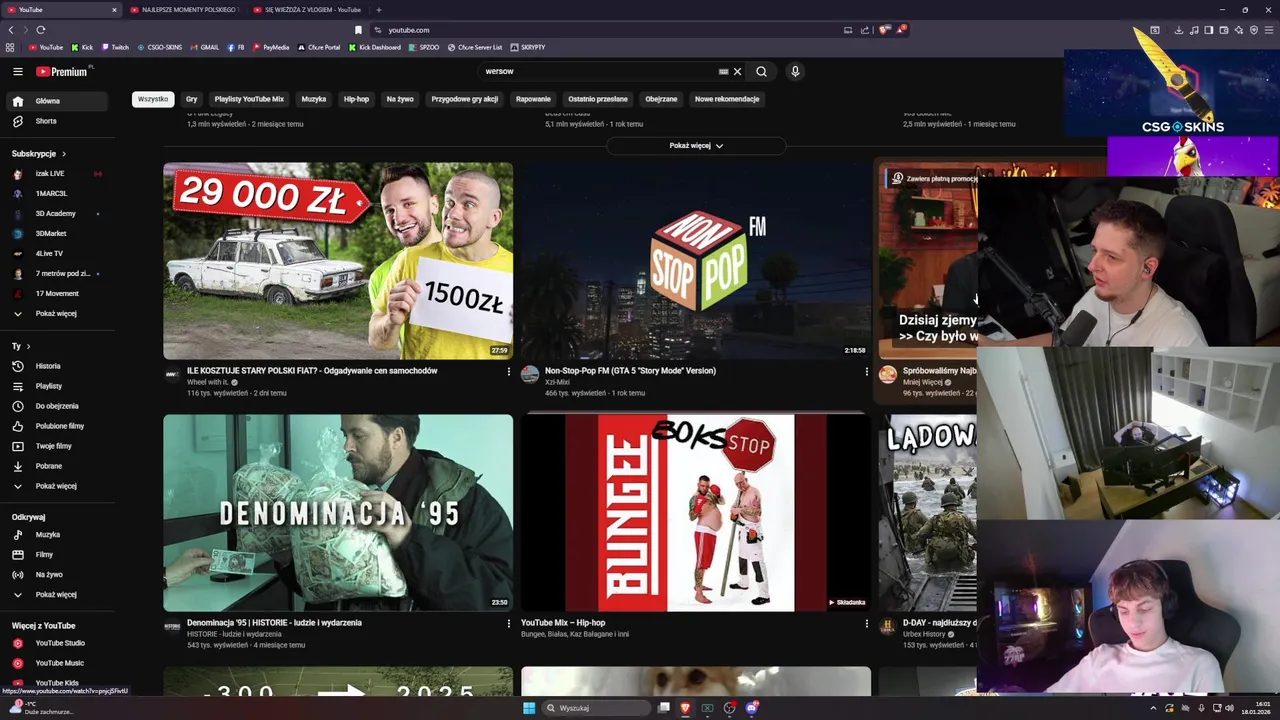Viewport: 1280px width, 720px height.
Task: Open Polubione filmy liked videos
Action: (x=58, y=426)
